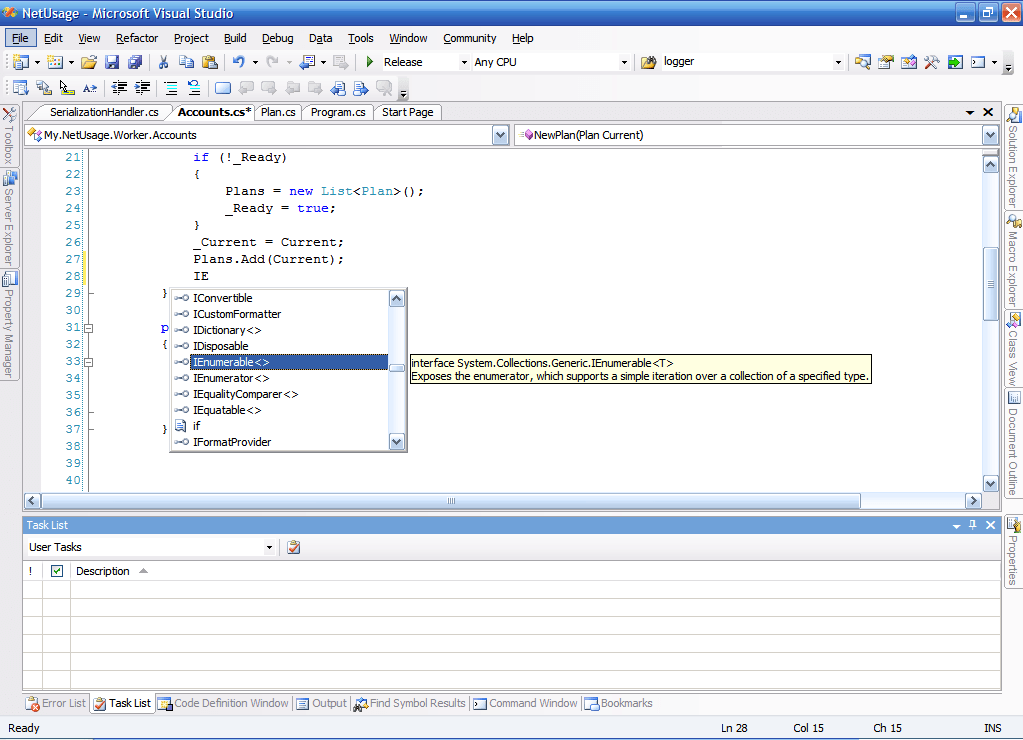Click the Open File folder icon
The width and height of the screenshot is (1023, 740).
(89, 62)
